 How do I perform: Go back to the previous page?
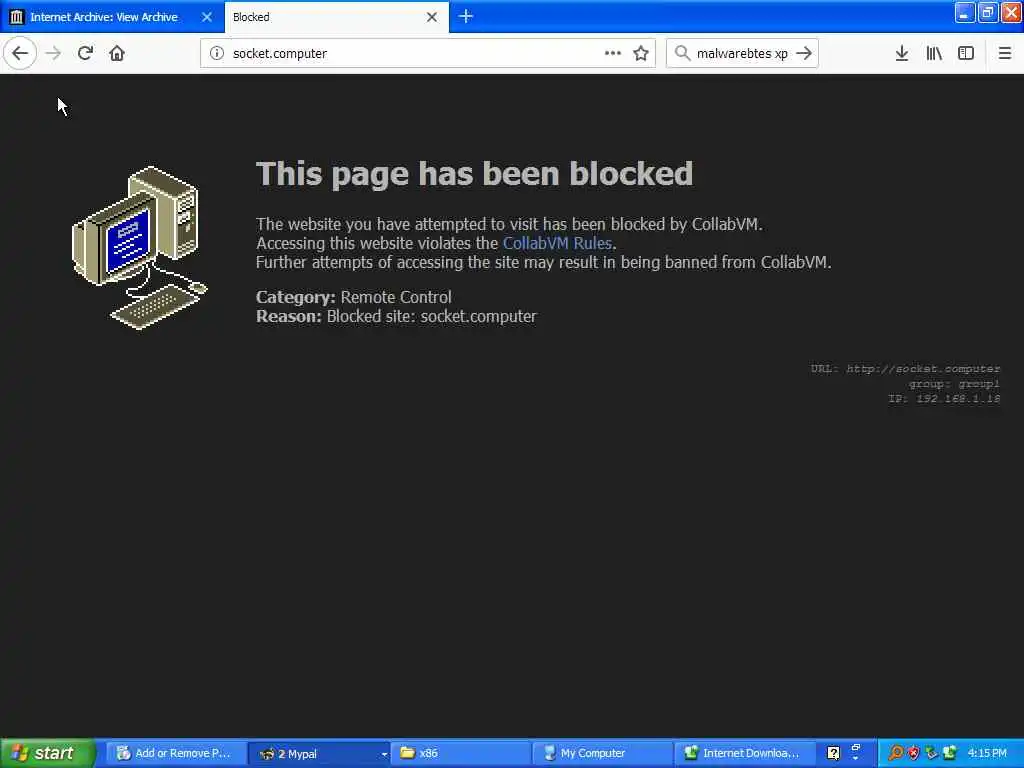pos(20,54)
